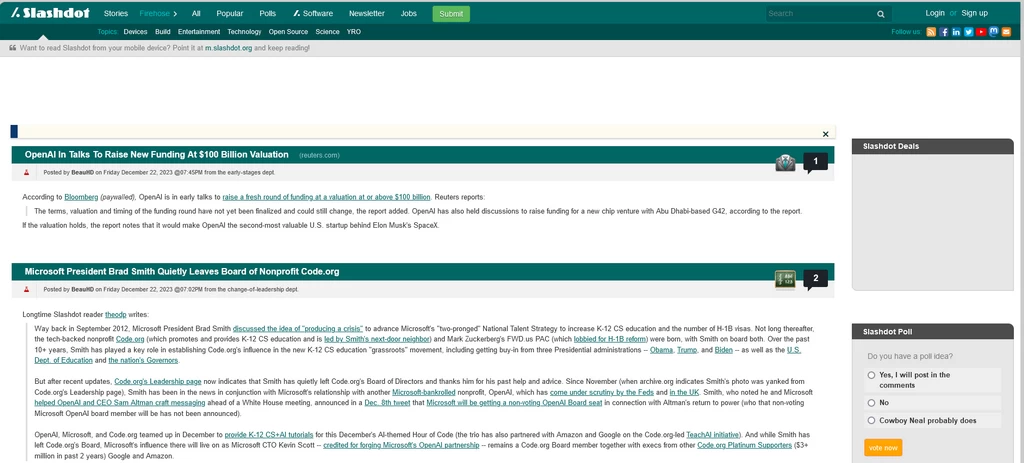
Task: Select the Technology topic
Action: (x=244, y=31)
